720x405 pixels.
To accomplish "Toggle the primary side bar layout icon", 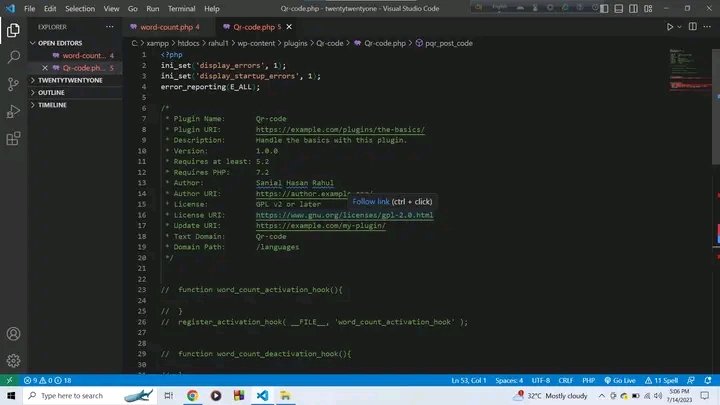I will (x=604, y=9).
